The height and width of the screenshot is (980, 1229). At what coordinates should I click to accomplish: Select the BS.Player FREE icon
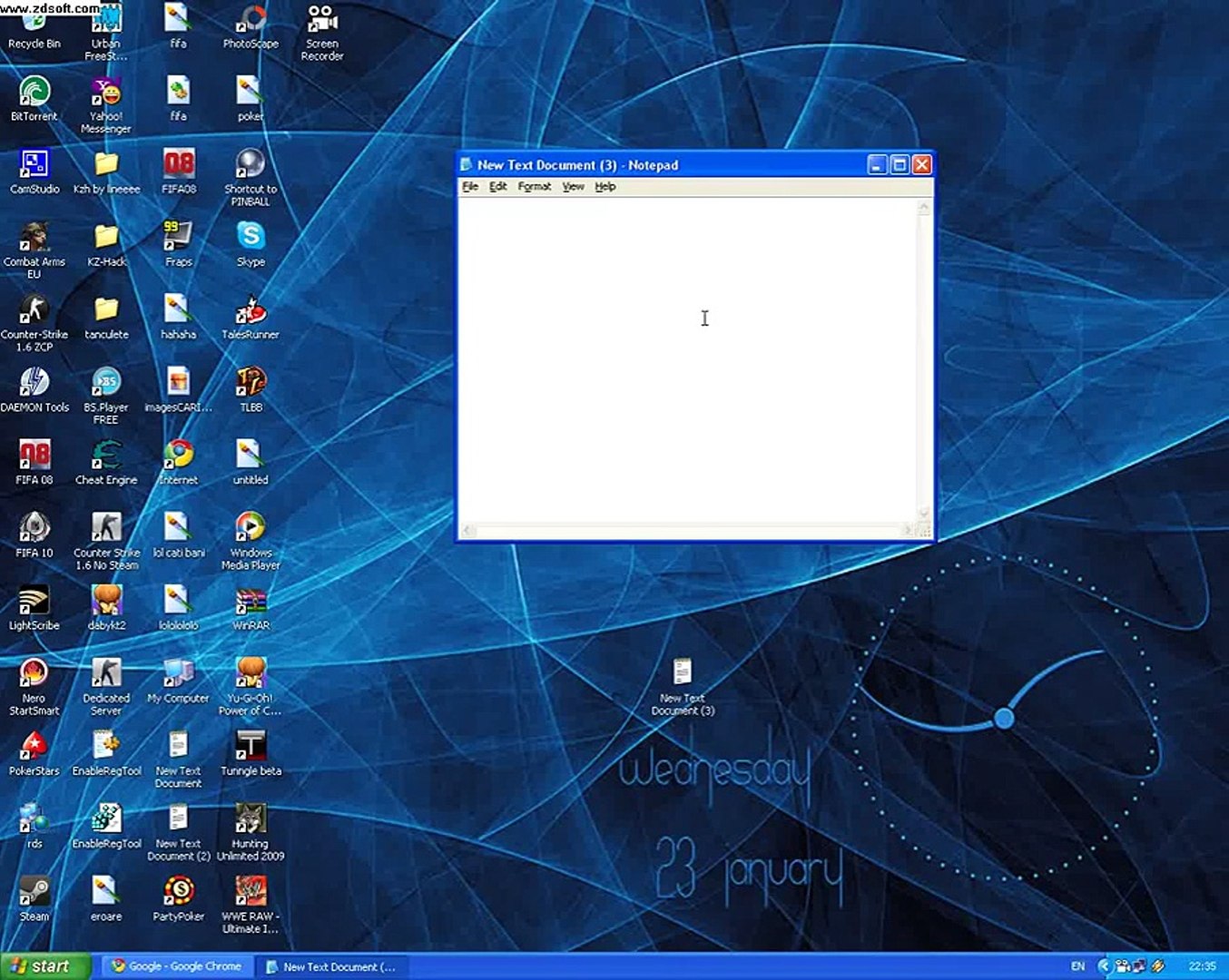pos(106,396)
